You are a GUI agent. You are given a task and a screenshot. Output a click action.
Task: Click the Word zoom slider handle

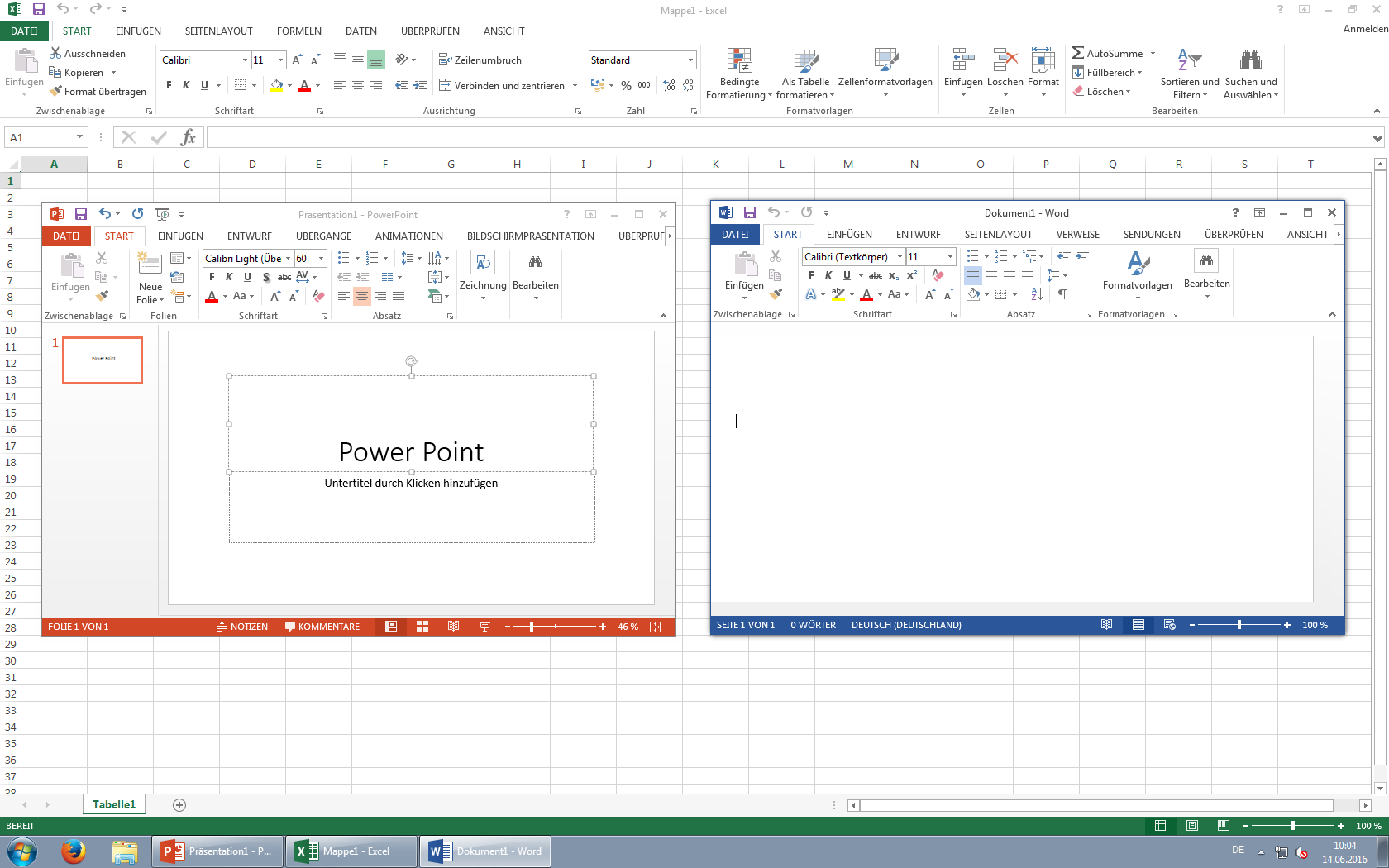click(x=1239, y=625)
